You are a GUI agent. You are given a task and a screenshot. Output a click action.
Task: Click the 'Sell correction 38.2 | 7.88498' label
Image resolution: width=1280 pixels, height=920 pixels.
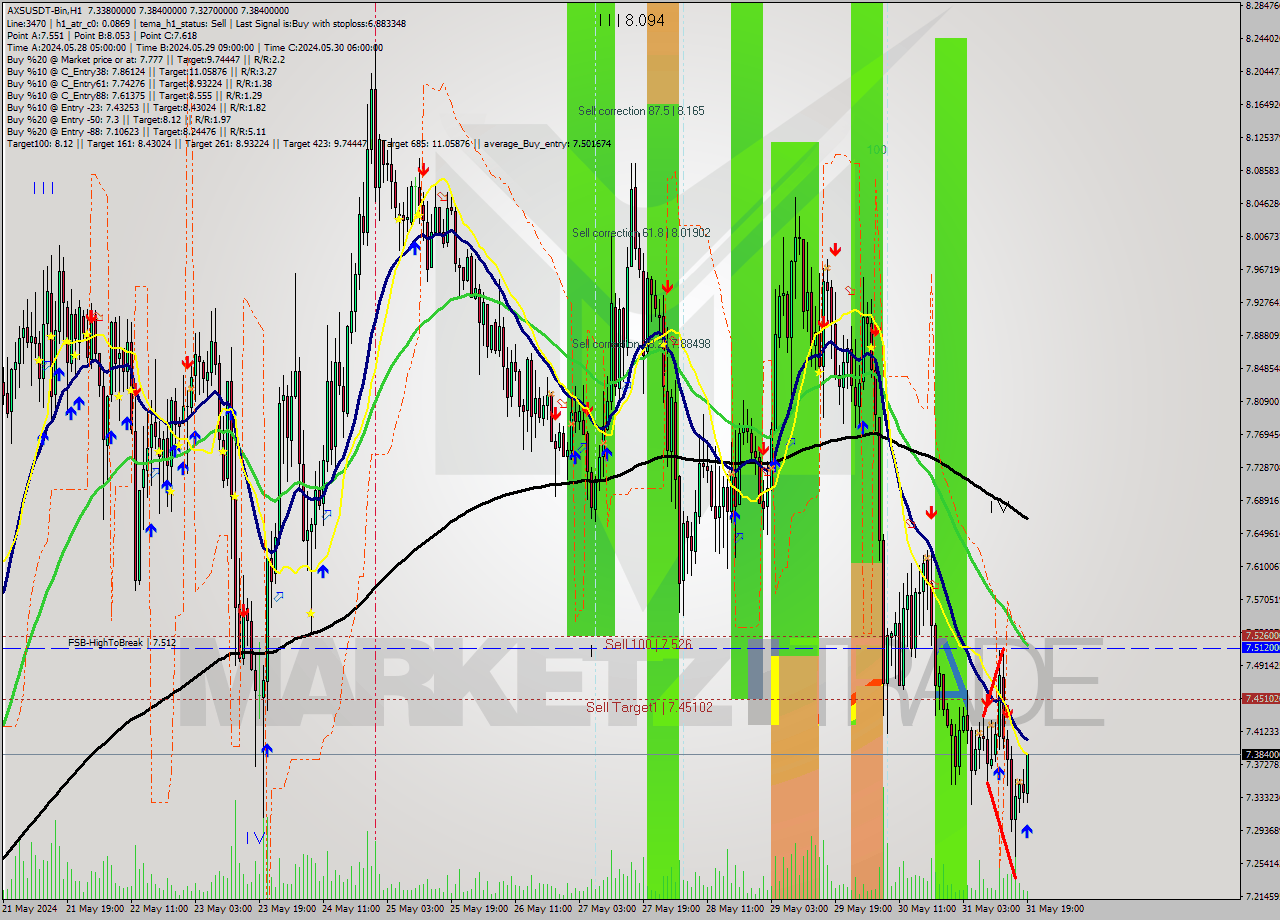[x=641, y=344]
